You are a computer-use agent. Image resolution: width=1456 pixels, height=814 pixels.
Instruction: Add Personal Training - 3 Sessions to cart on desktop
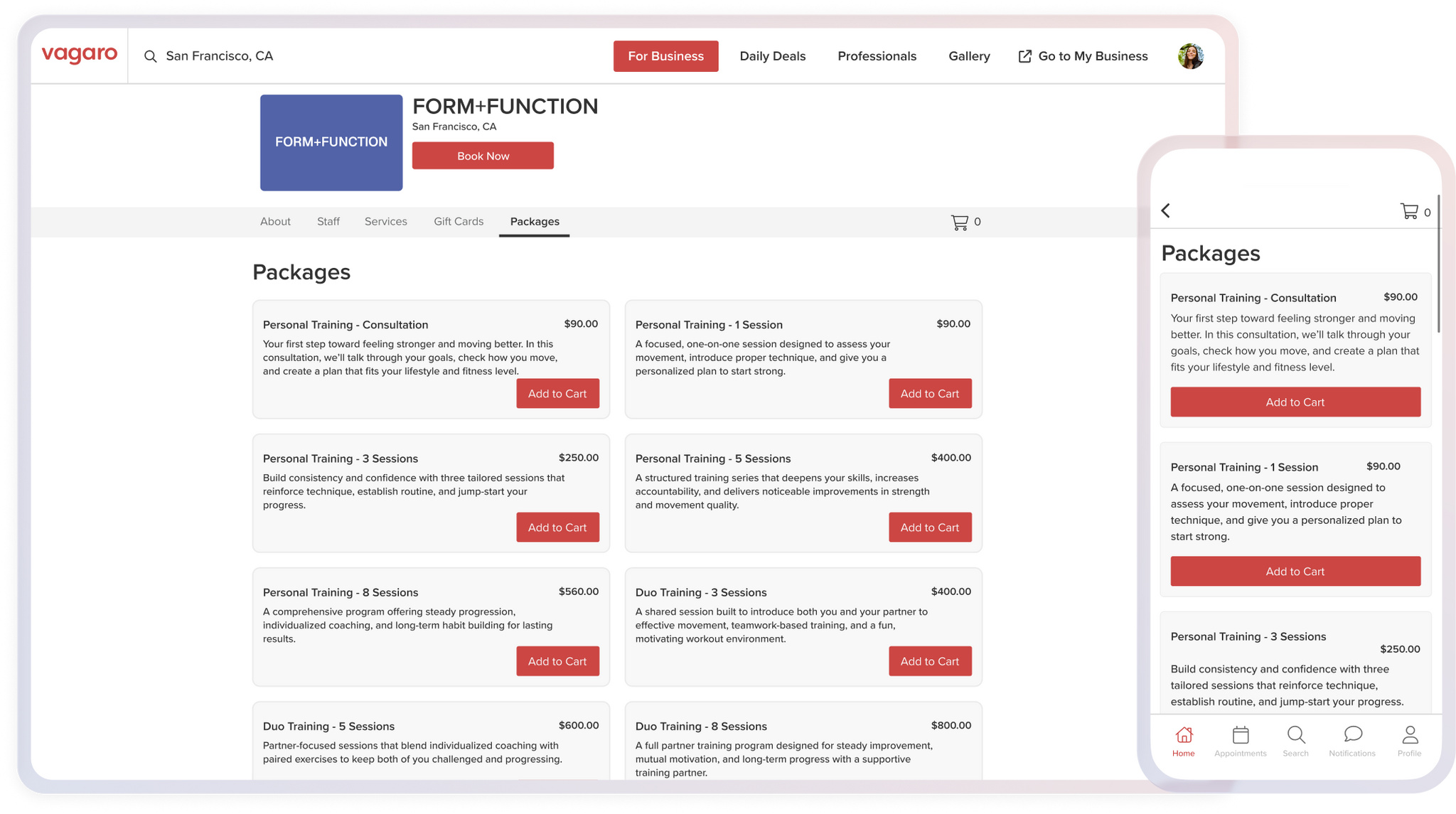(557, 528)
